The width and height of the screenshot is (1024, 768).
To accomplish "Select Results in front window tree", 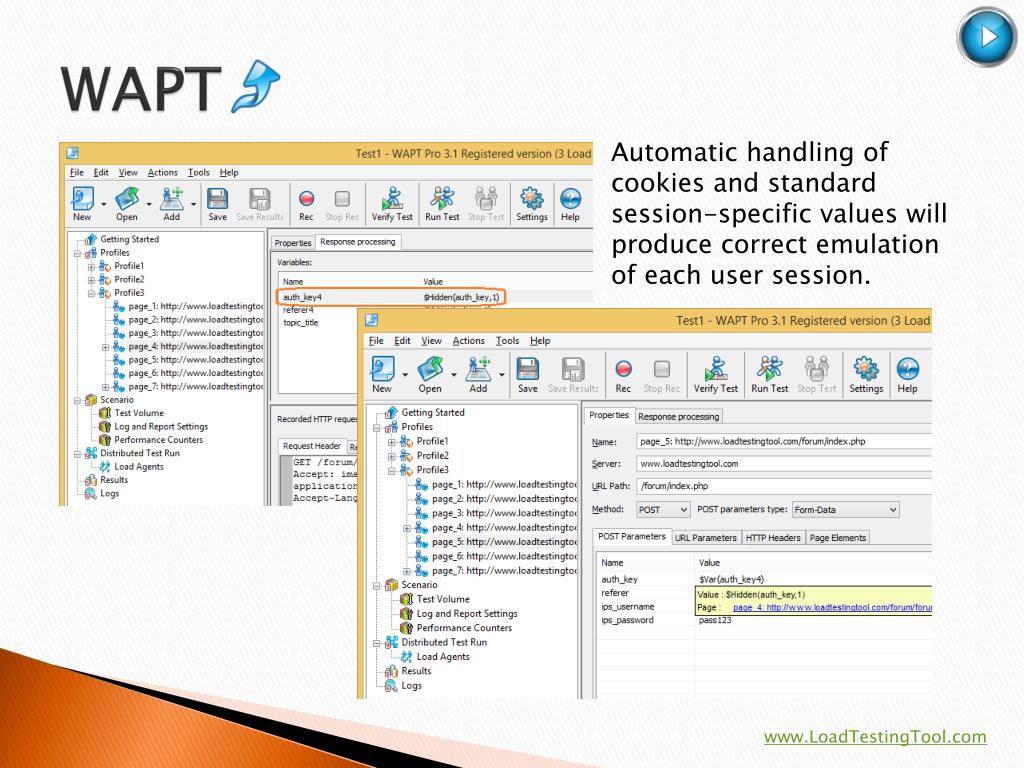I will [416, 671].
